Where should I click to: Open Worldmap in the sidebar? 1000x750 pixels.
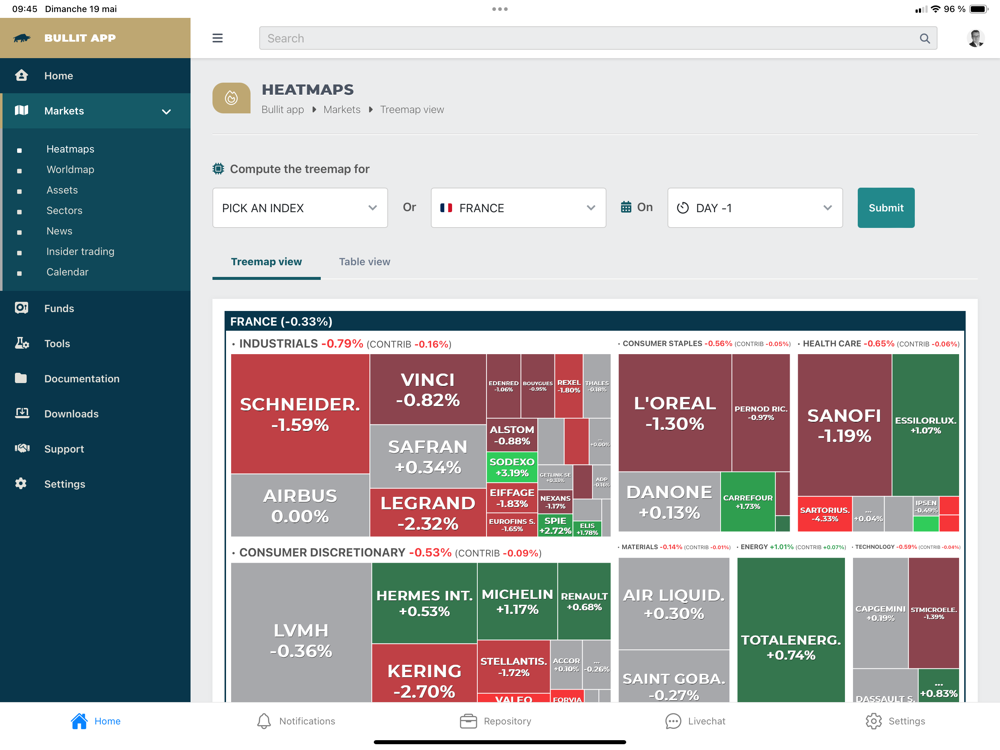[70, 170]
